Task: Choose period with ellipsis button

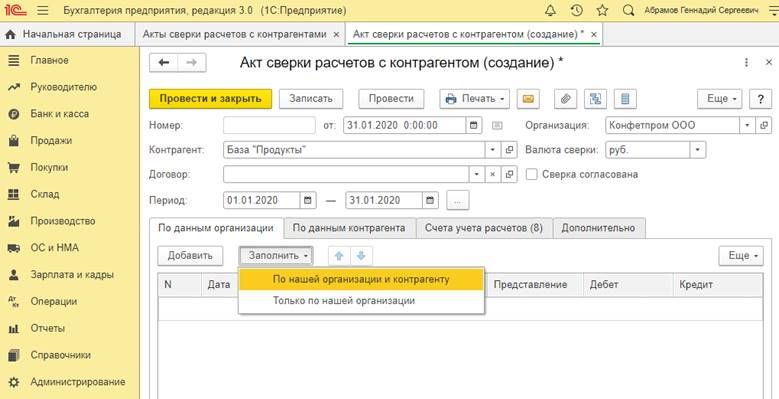Action: [458, 201]
